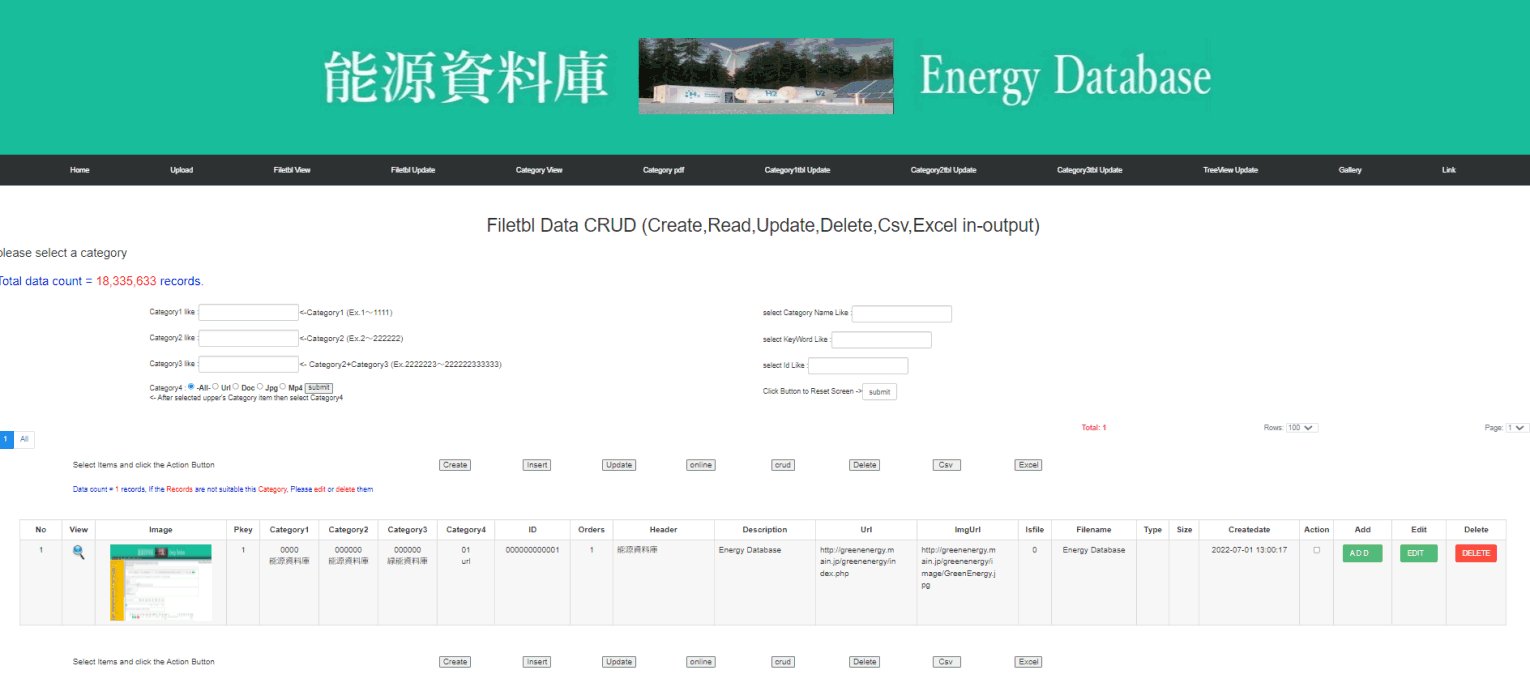This screenshot has width=1530, height=700.
Task: Select the Url radio button for Category4
Action: pyautogui.click(x=215, y=387)
